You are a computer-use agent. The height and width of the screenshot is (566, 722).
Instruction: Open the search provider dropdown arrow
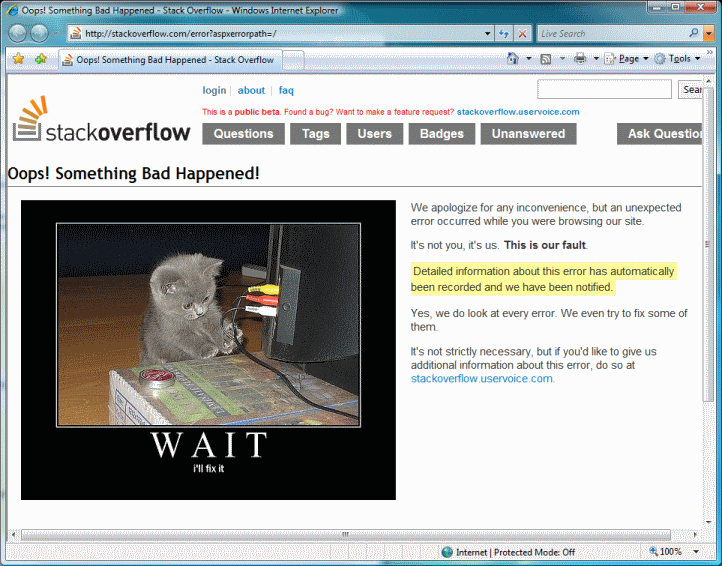708,34
